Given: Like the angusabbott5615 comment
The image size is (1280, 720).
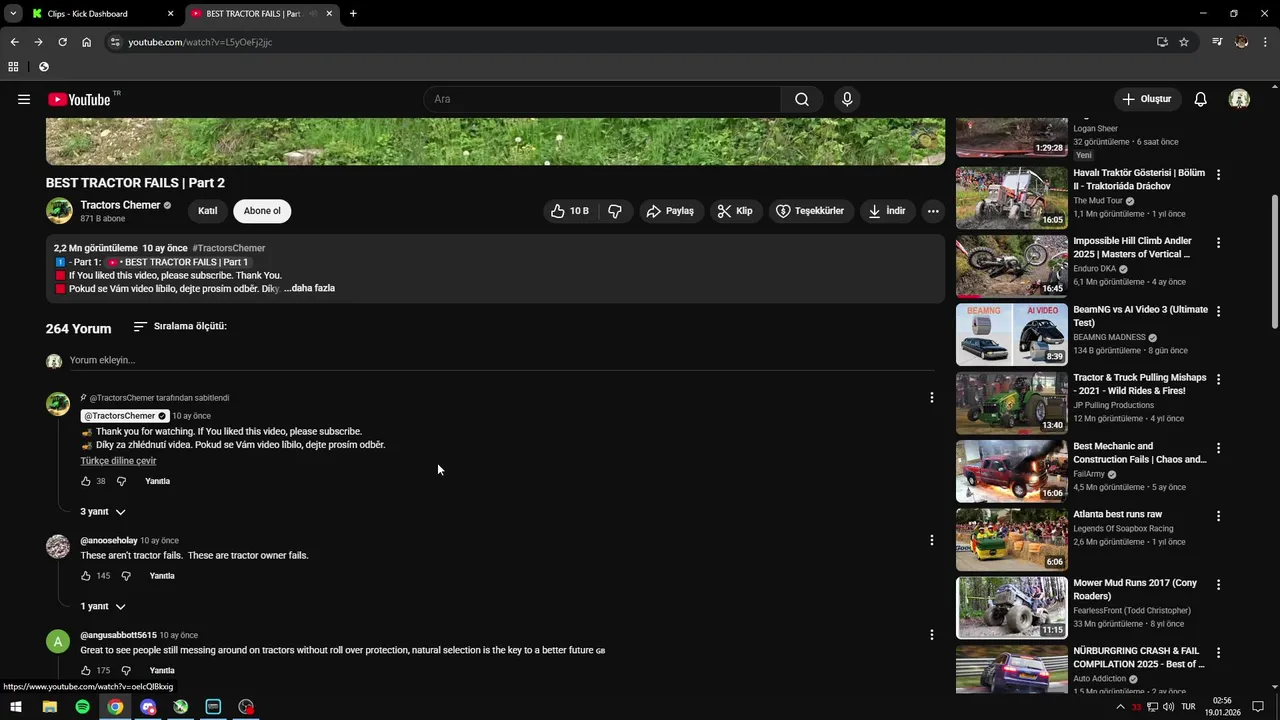Looking at the screenshot, I should pos(86,670).
